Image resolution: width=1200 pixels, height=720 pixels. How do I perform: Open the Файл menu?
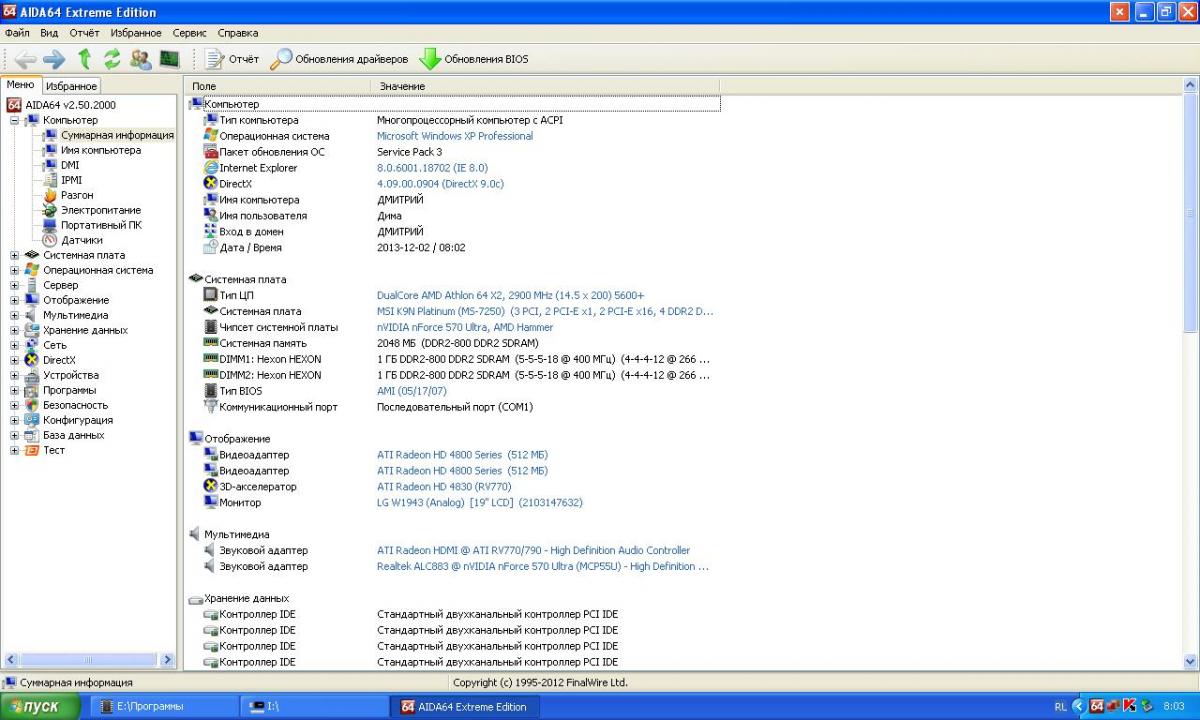pos(17,33)
